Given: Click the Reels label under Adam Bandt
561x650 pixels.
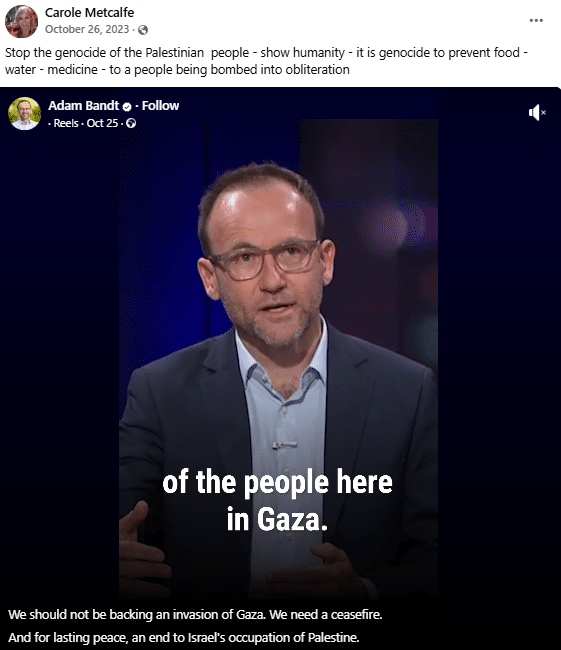Looking at the screenshot, I should pos(66,123).
